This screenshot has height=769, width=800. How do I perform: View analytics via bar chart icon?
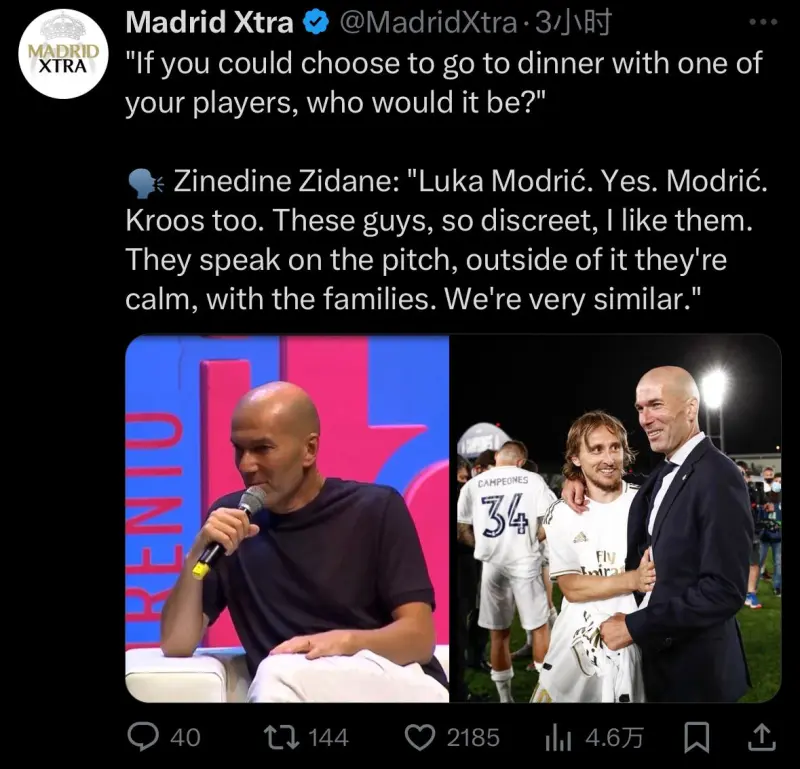pyautogui.click(x=558, y=738)
